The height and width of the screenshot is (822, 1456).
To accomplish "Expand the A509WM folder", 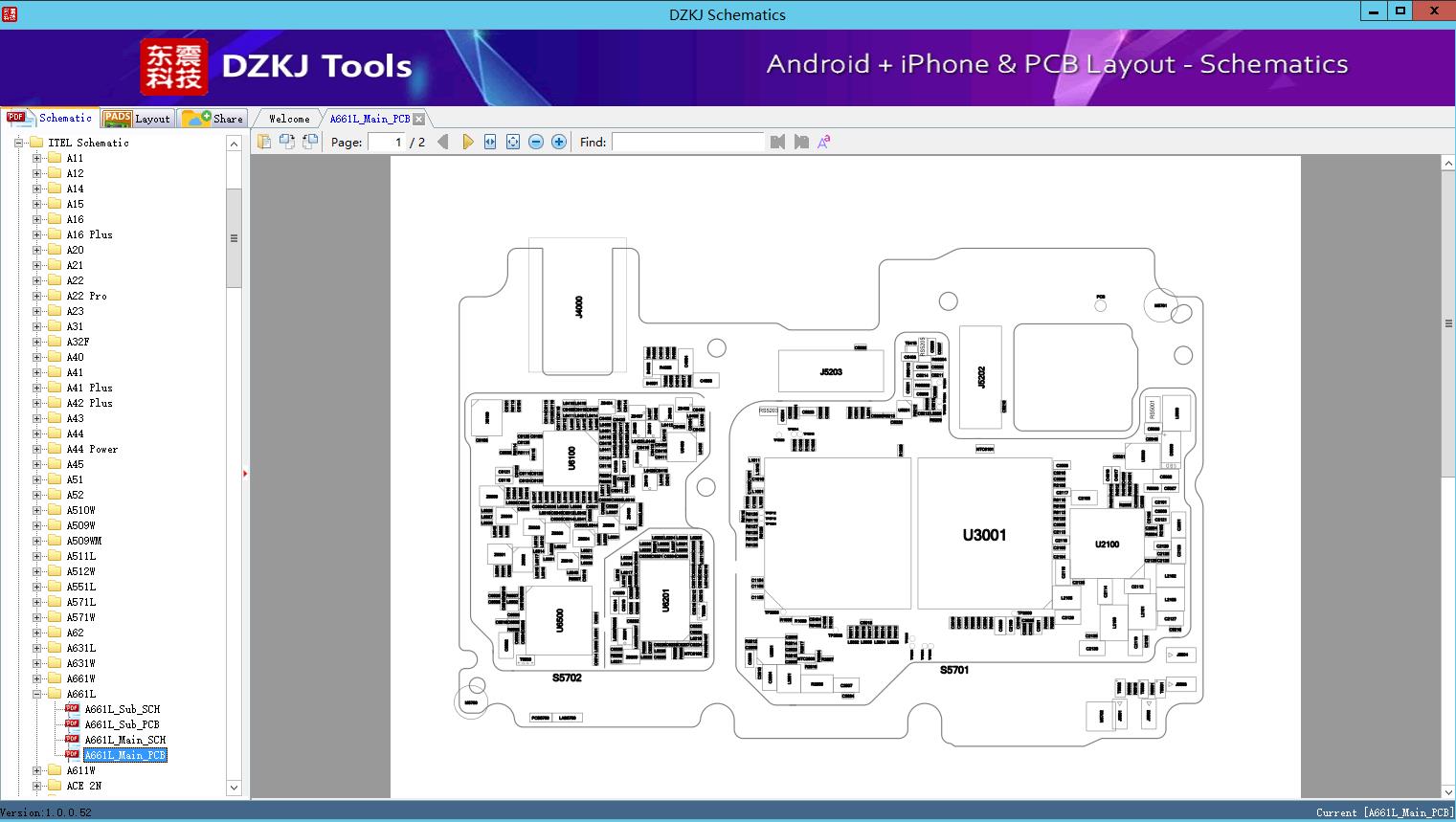I will pos(37,541).
